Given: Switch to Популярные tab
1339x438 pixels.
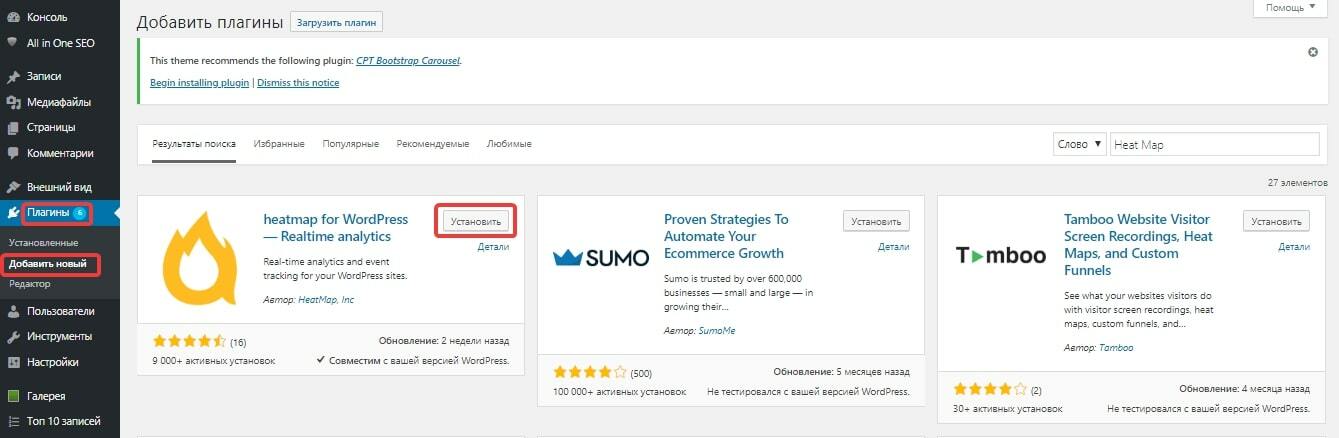Looking at the screenshot, I should click(350, 144).
